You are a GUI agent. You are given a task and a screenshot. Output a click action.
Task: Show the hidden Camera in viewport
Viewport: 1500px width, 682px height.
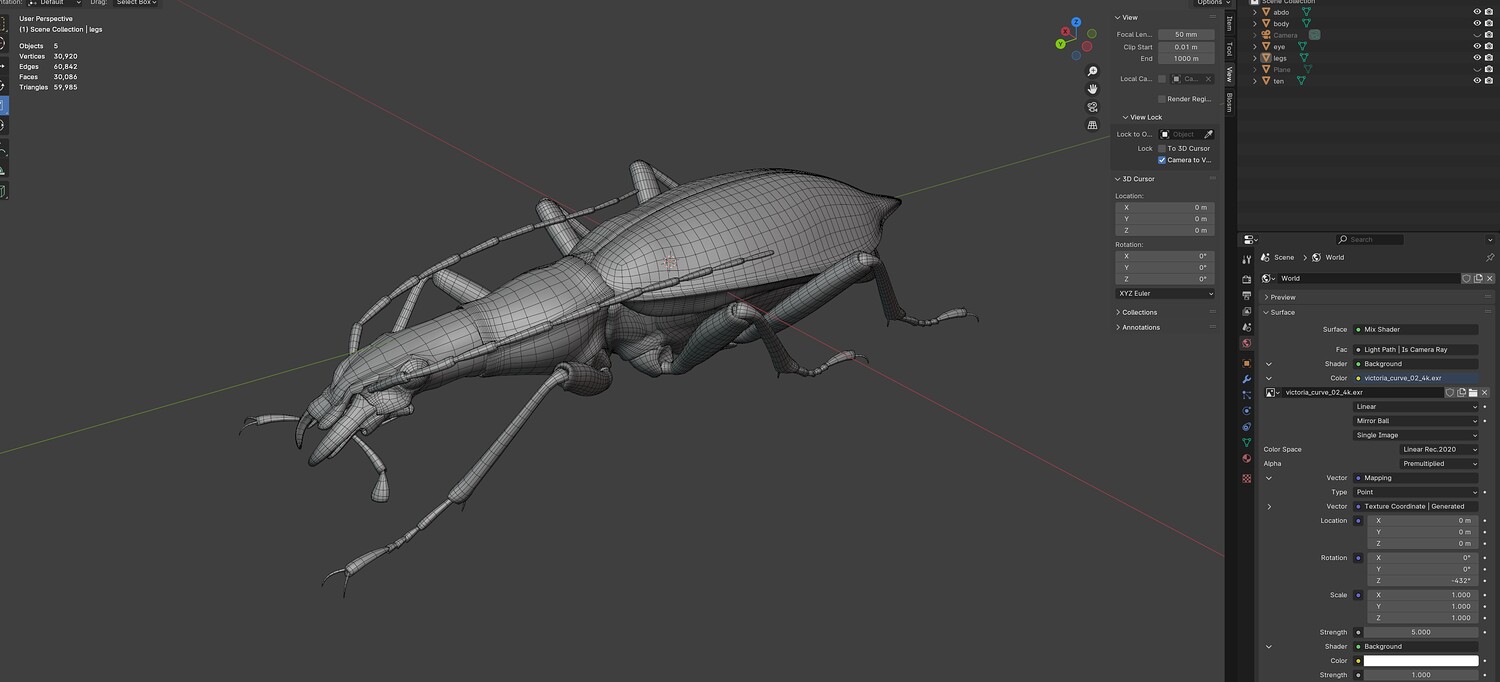[x=1477, y=35]
